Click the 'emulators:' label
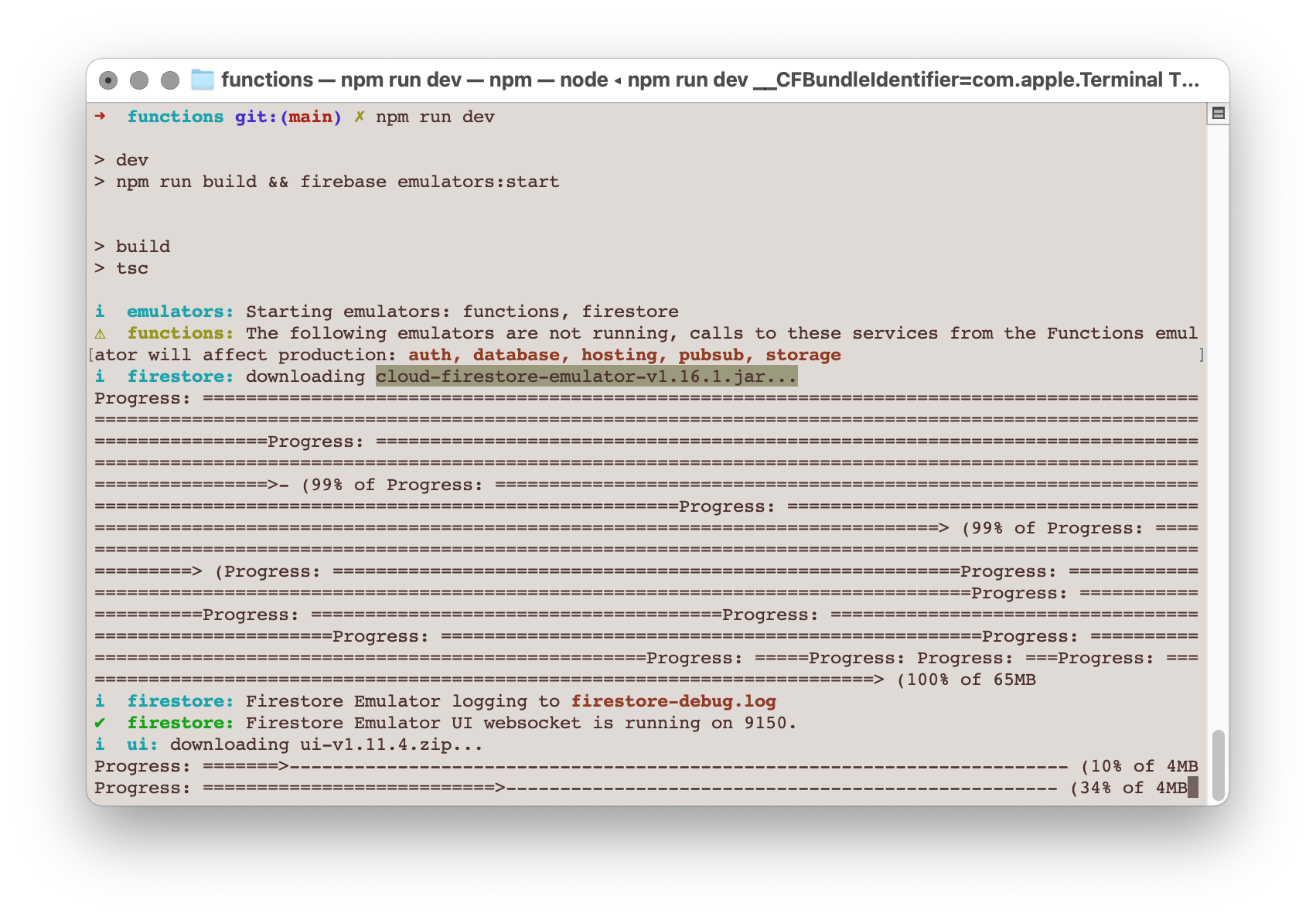This screenshot has height=920, width=1316. tap(180, 312)
